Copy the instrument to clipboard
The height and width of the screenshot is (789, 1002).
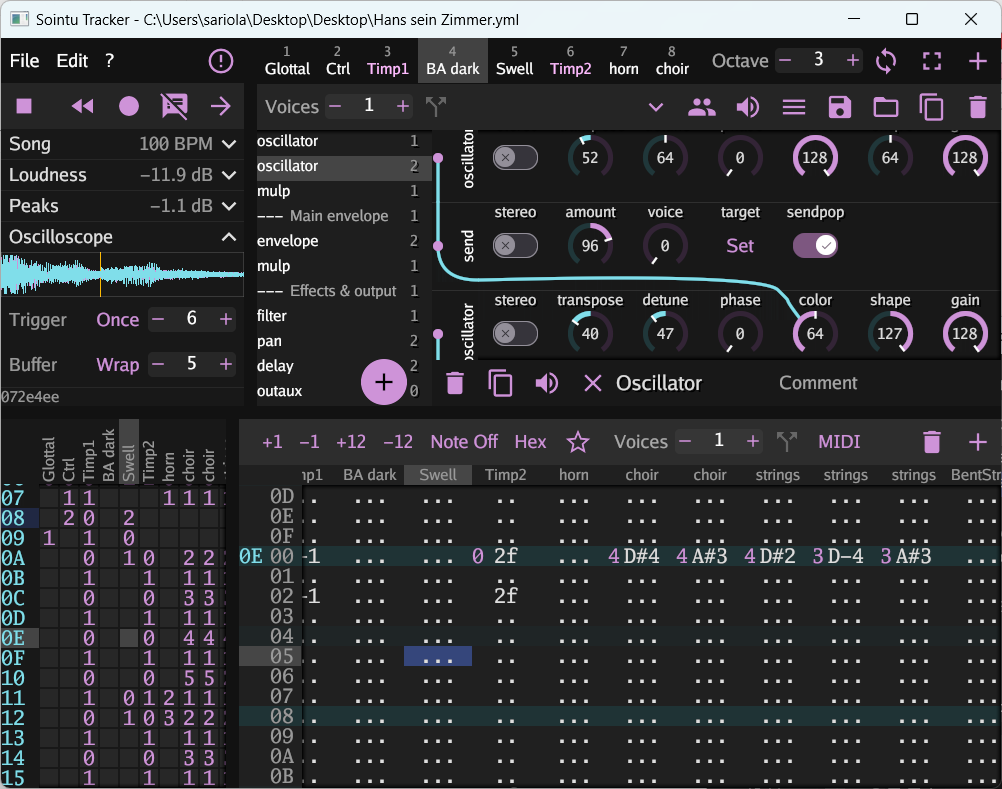931,106
